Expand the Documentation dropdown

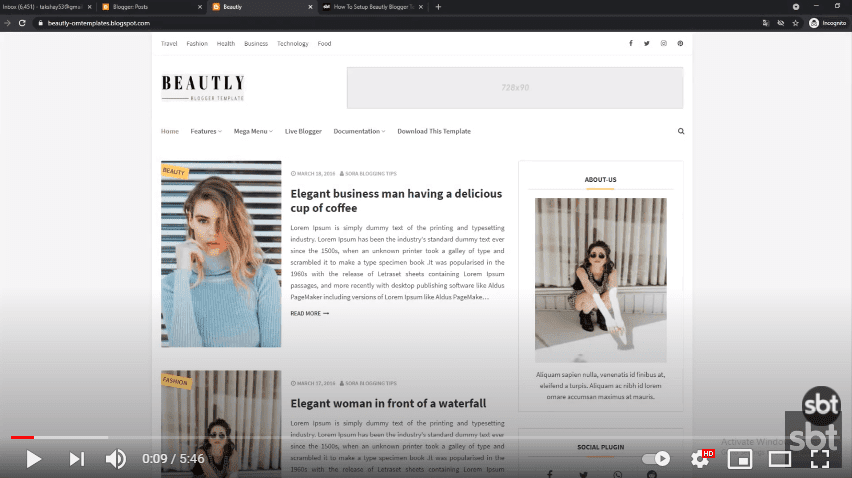pyautogui.click(x=359, y=131)
